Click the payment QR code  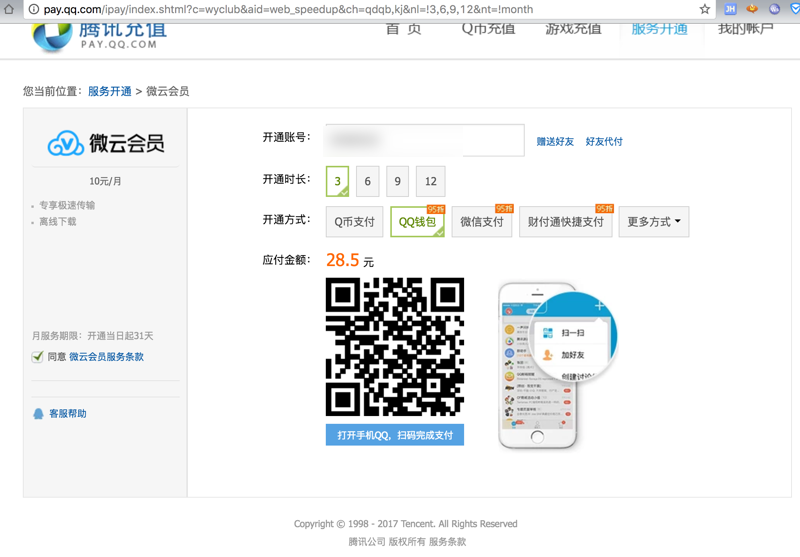coord(395,347)
